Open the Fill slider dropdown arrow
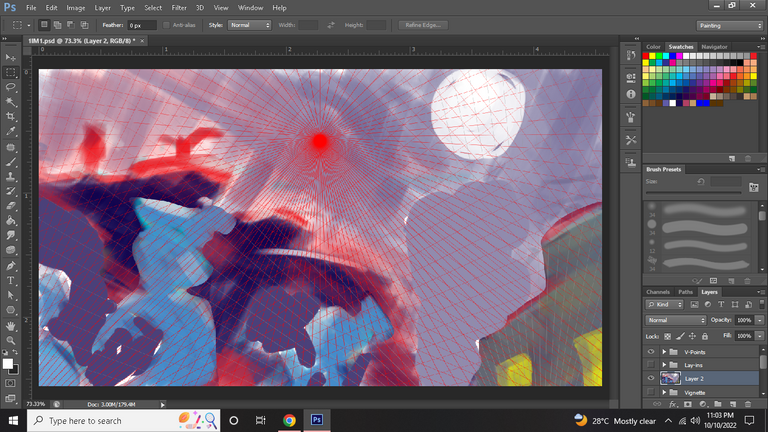768x432 pixels. pos(760,336)
